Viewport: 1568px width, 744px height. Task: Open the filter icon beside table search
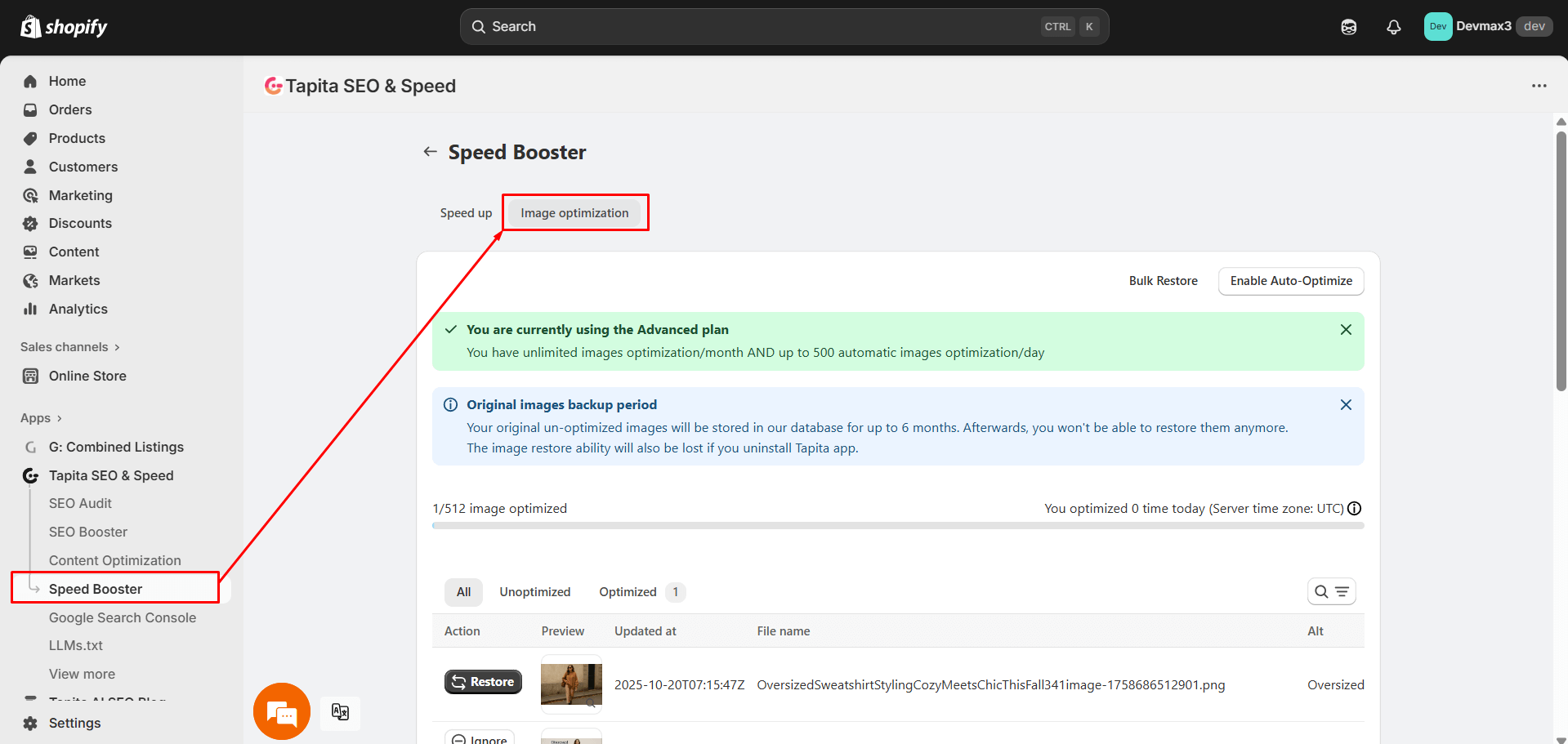[x=1340, y=591]
